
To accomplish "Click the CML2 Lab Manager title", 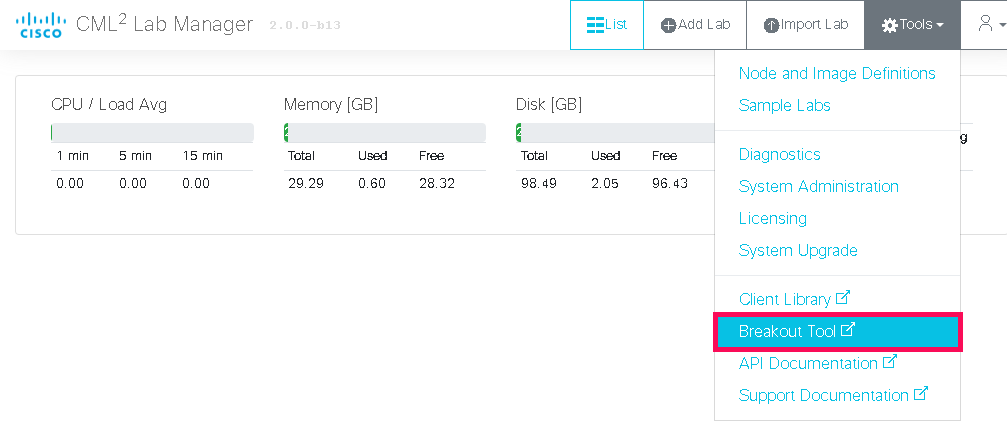I will coord(164,24).
